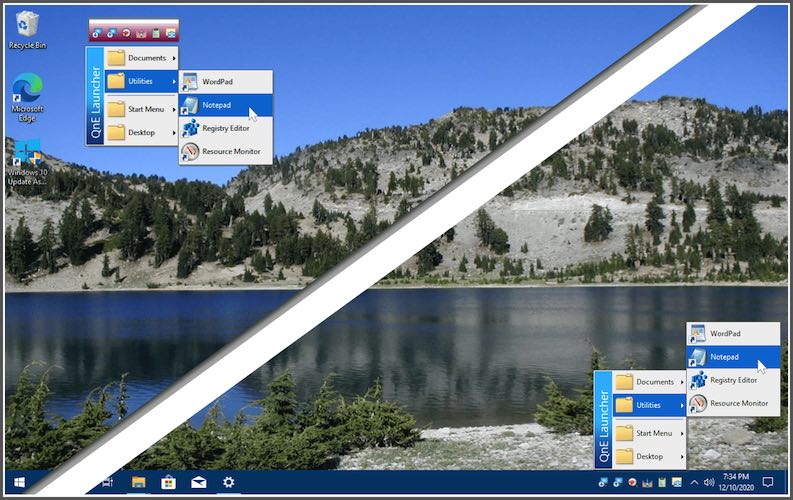Open Microsoft Store from the taskbar
793x500 pixels.
tap(168, 483)
